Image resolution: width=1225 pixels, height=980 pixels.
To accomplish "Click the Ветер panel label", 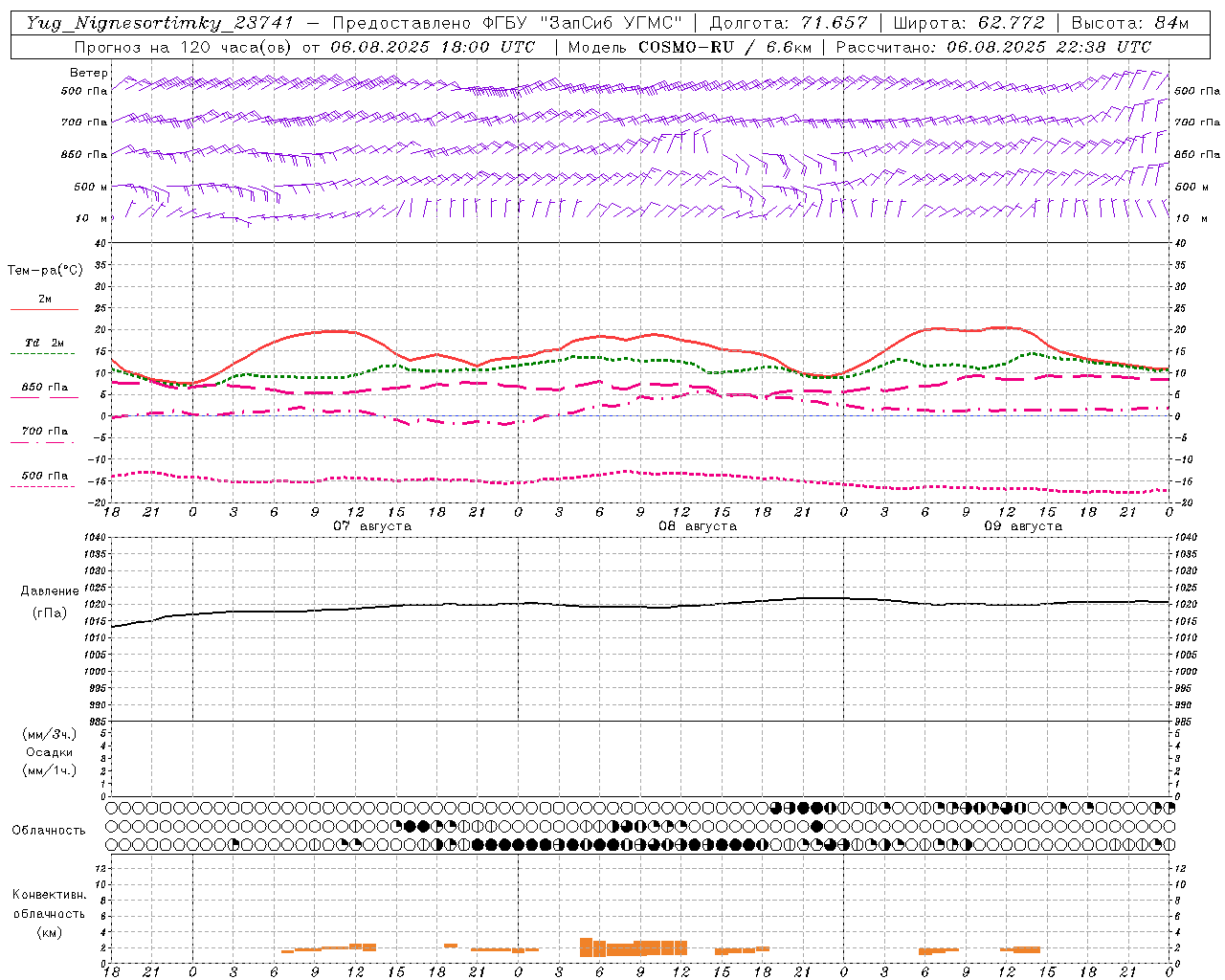I will pyautogui.click(x=89, y=73).
